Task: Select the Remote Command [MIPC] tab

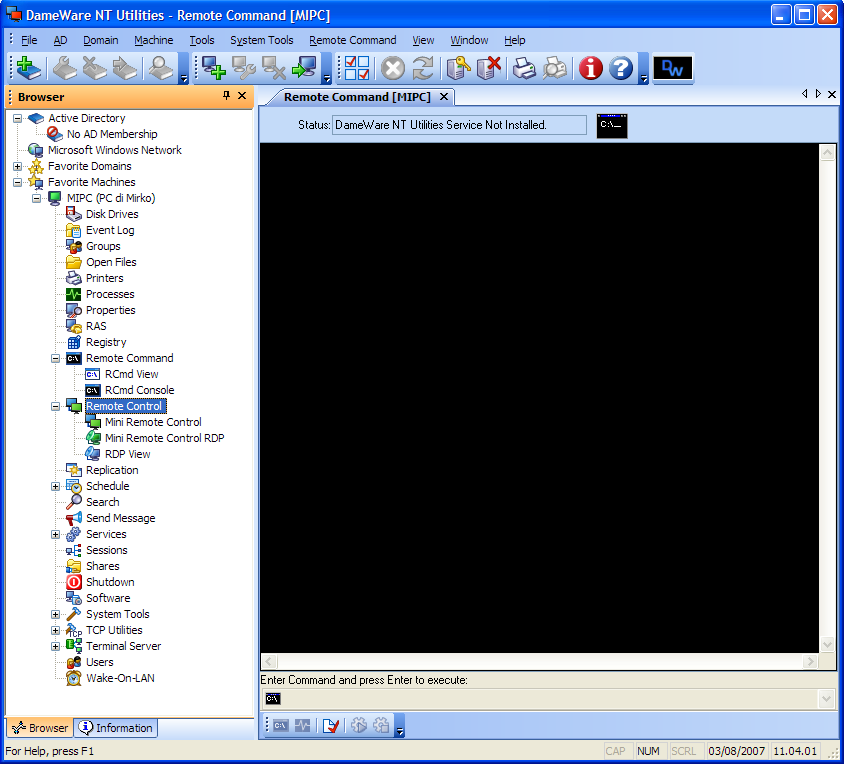Action: click(357, 97)
